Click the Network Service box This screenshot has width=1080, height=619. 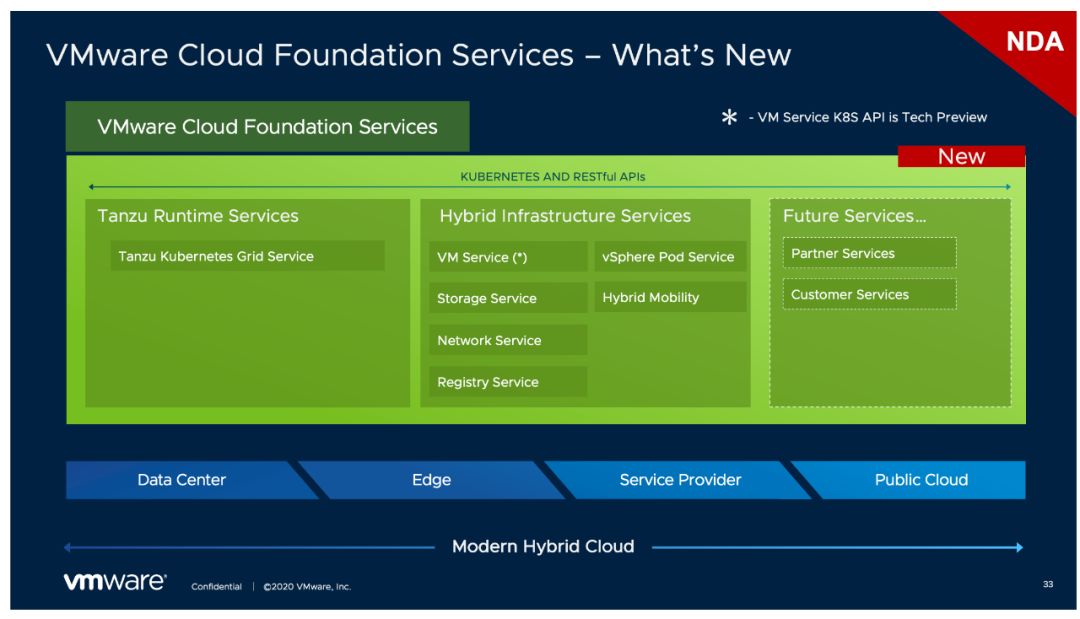pos(508,340)
